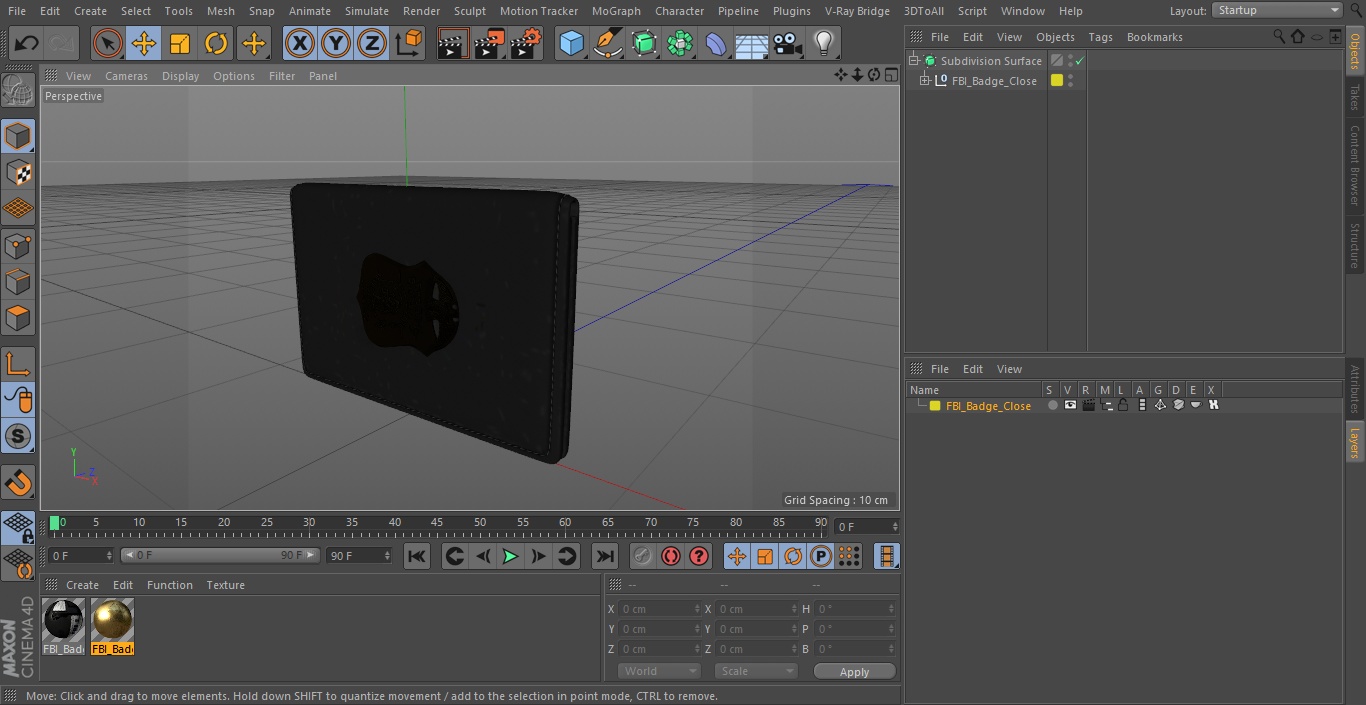This screenshot has height=705, width=1366.
Task: Open the Deformer objects icon
Action: coord(716,43)
